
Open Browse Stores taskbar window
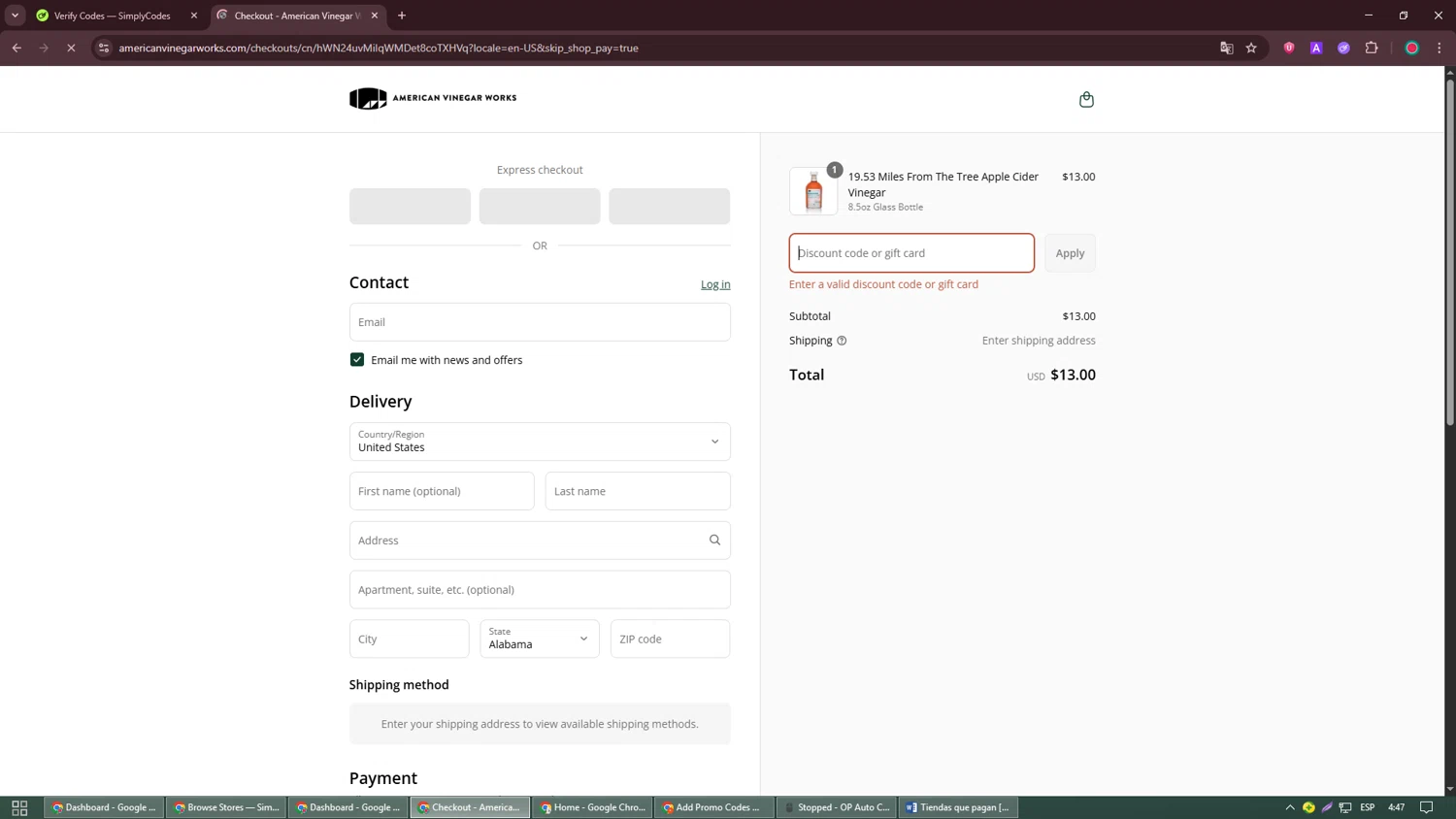[226, 807]
